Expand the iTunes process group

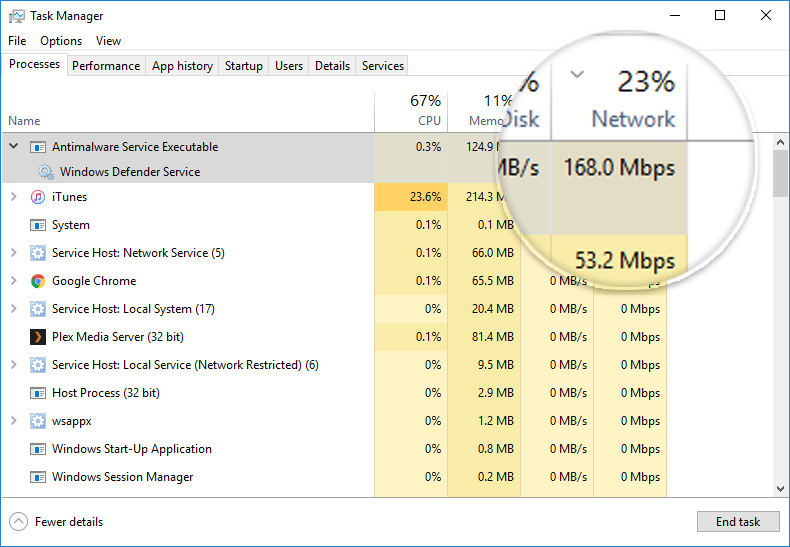tap(14, 196)
